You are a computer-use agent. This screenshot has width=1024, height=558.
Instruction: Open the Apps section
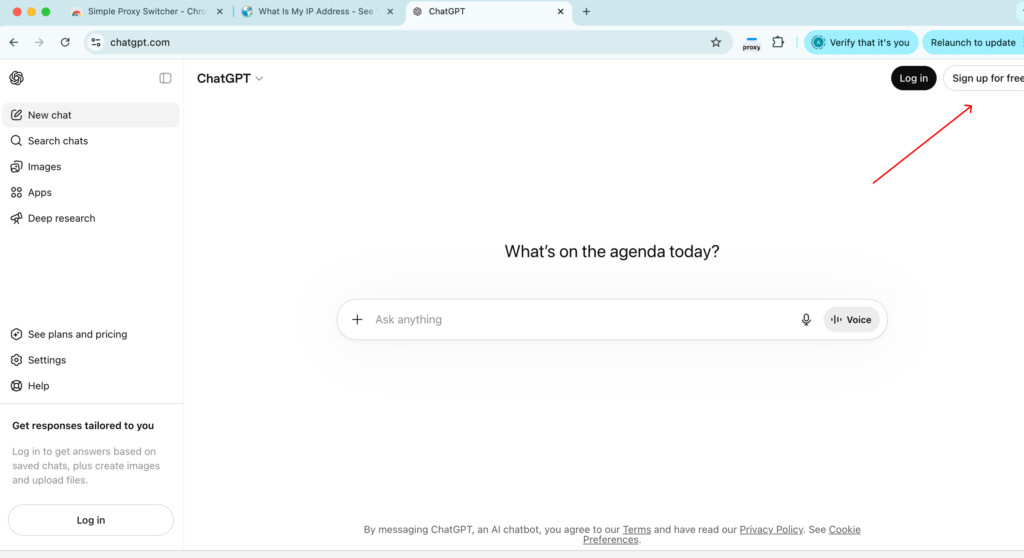tap(91, 192)
